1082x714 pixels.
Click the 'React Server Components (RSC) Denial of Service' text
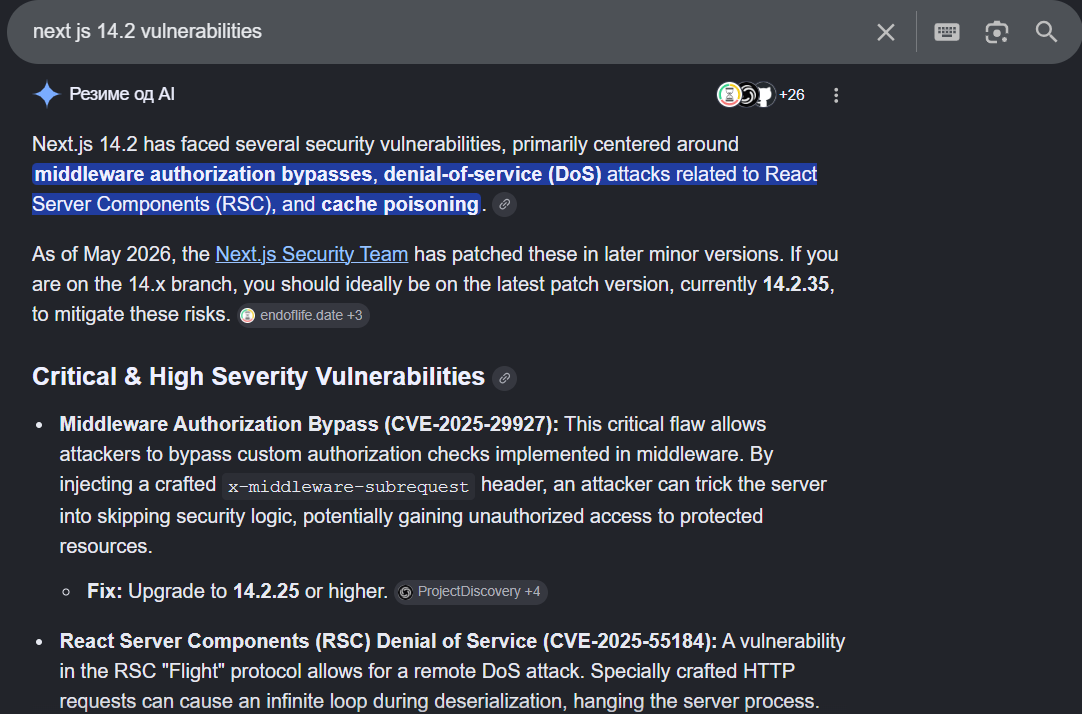coord(298,641)
